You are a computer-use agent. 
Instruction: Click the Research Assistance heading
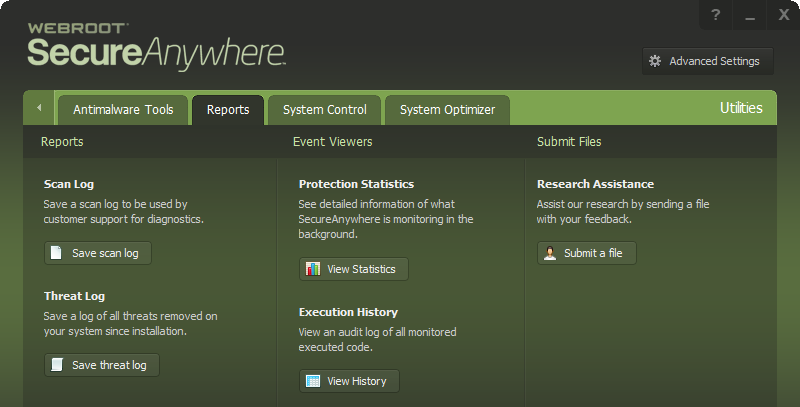pos(595,184)
